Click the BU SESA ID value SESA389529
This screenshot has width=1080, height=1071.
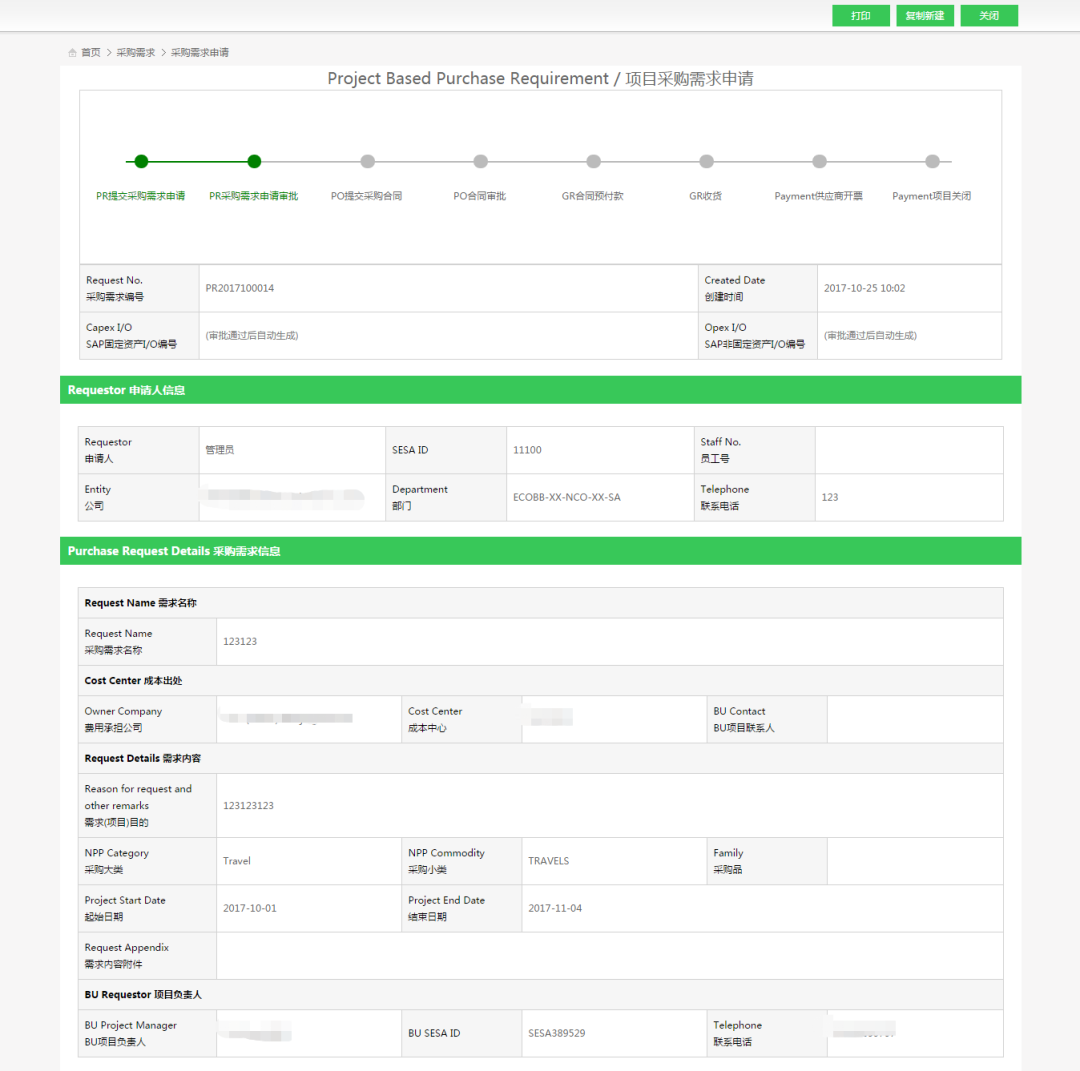click(x=557, y=1033)
